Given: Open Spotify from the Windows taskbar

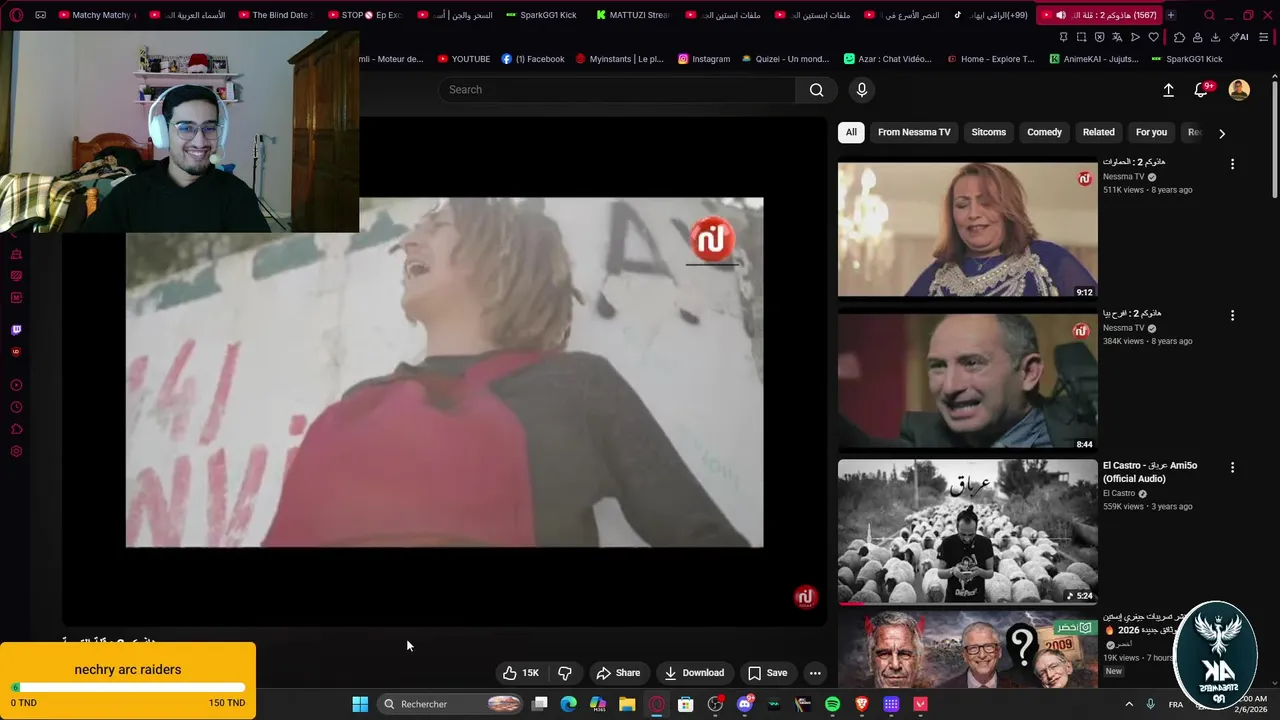Looking at the screenshot, I should pos(833,704).
